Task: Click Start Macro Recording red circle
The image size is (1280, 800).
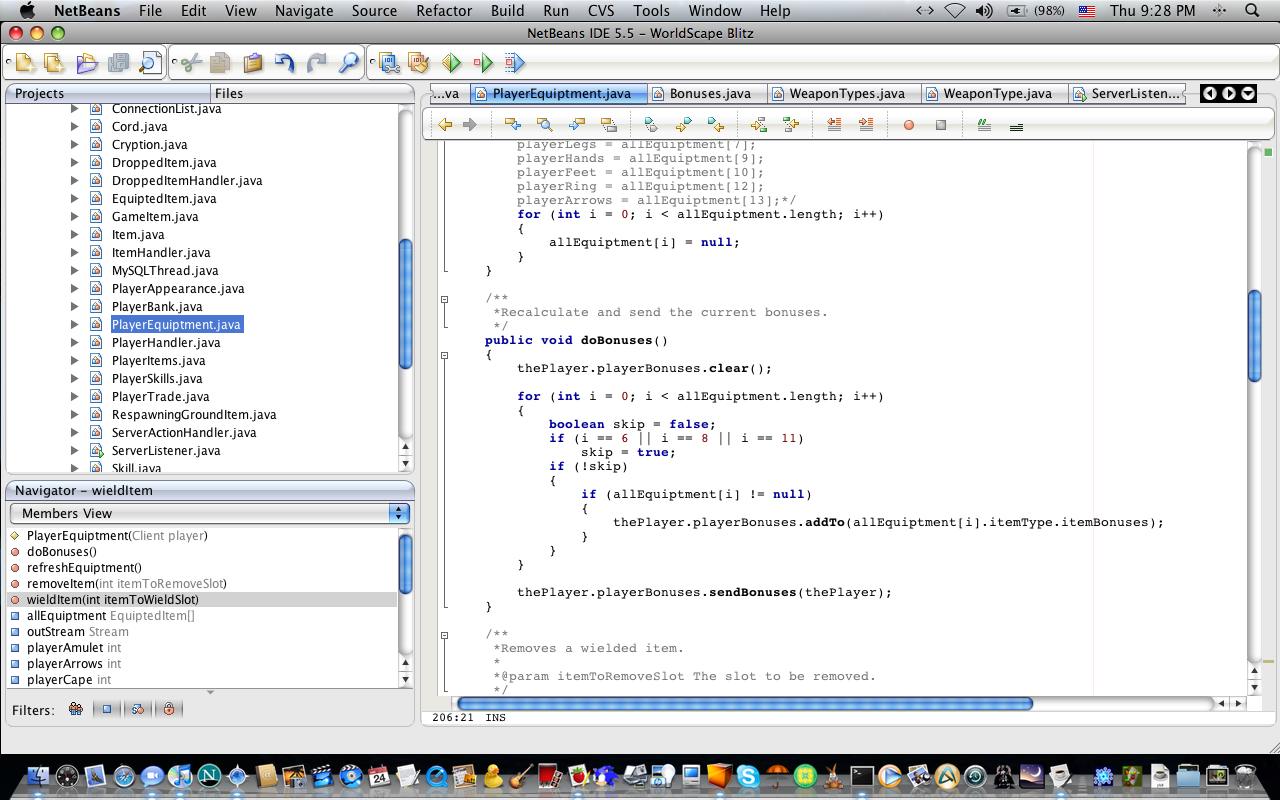Action: (909, 125)
